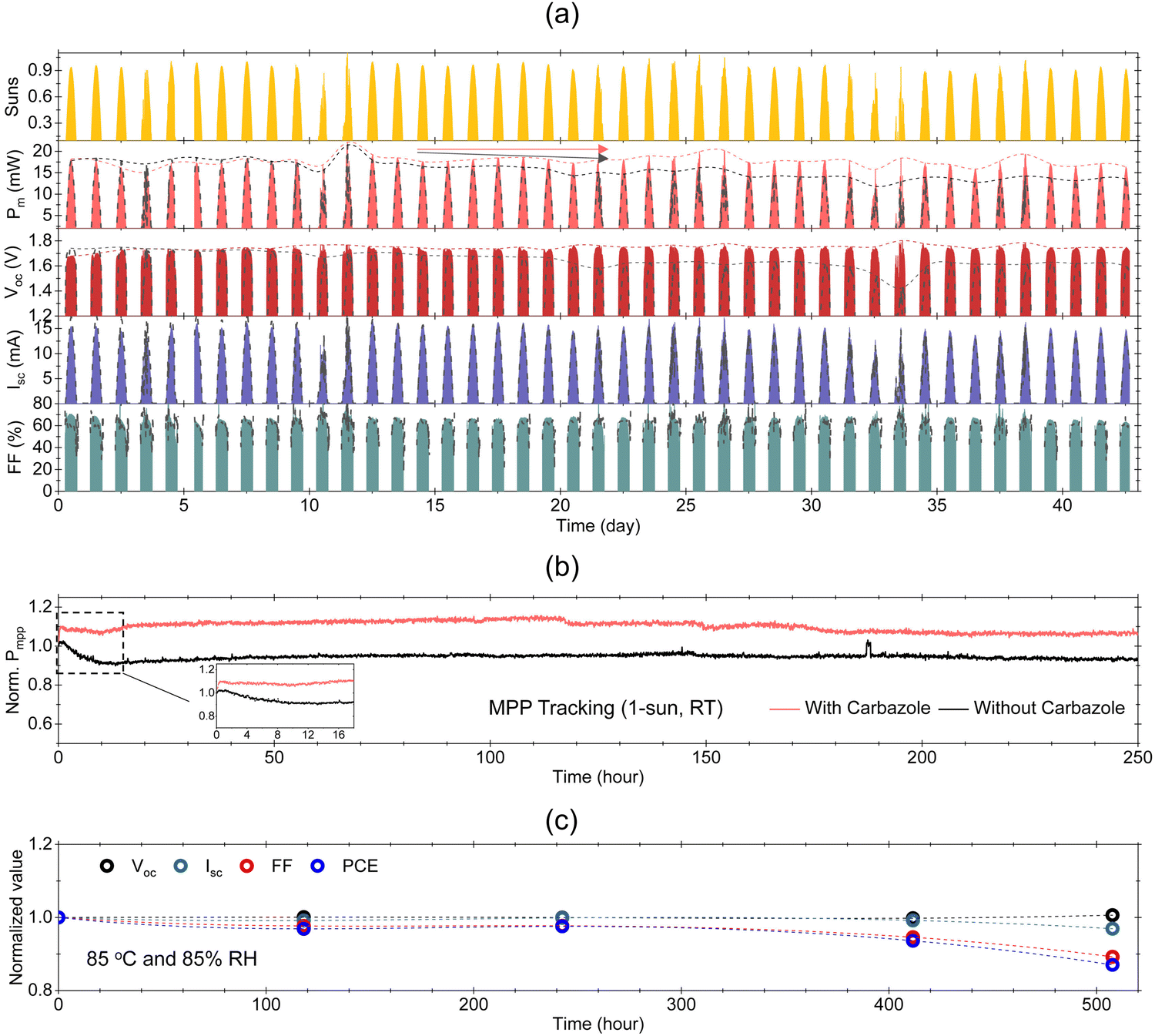Viewport: 1155px width, 1036px height.
Task: Click the Isc data point at 508 hours
Action: tap(1112, 929)
